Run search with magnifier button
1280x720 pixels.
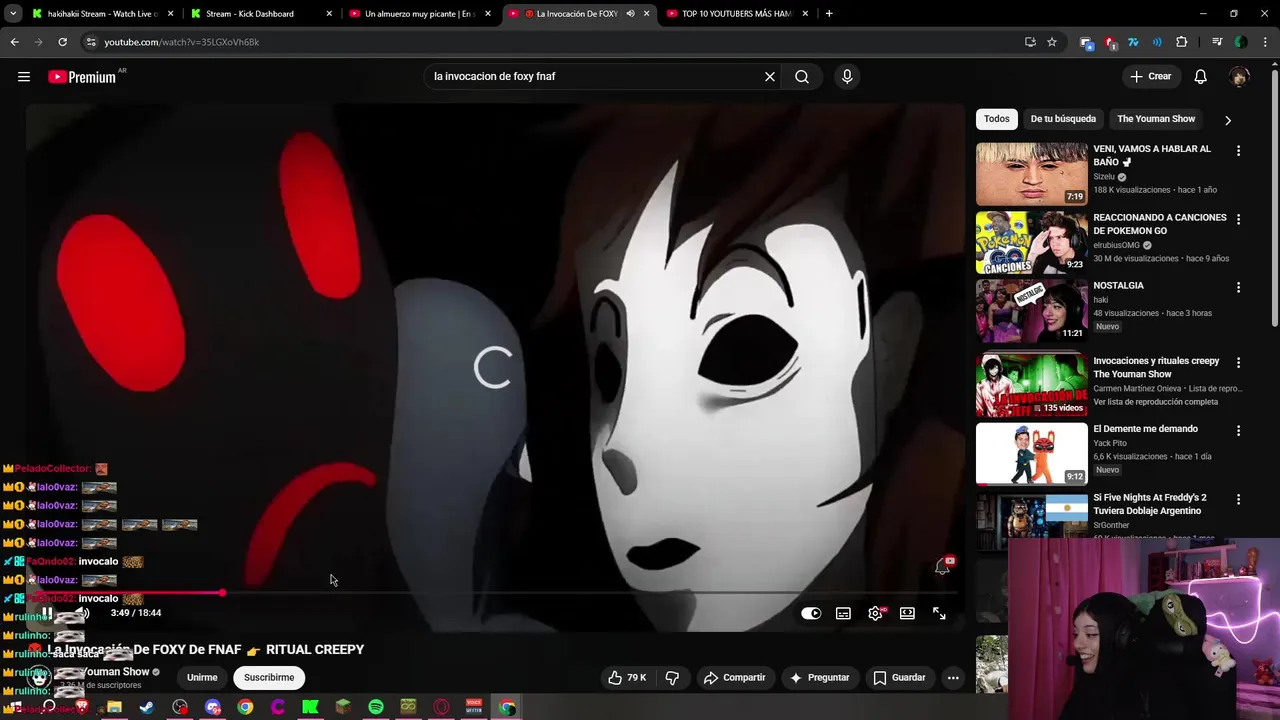pos(802,76)
